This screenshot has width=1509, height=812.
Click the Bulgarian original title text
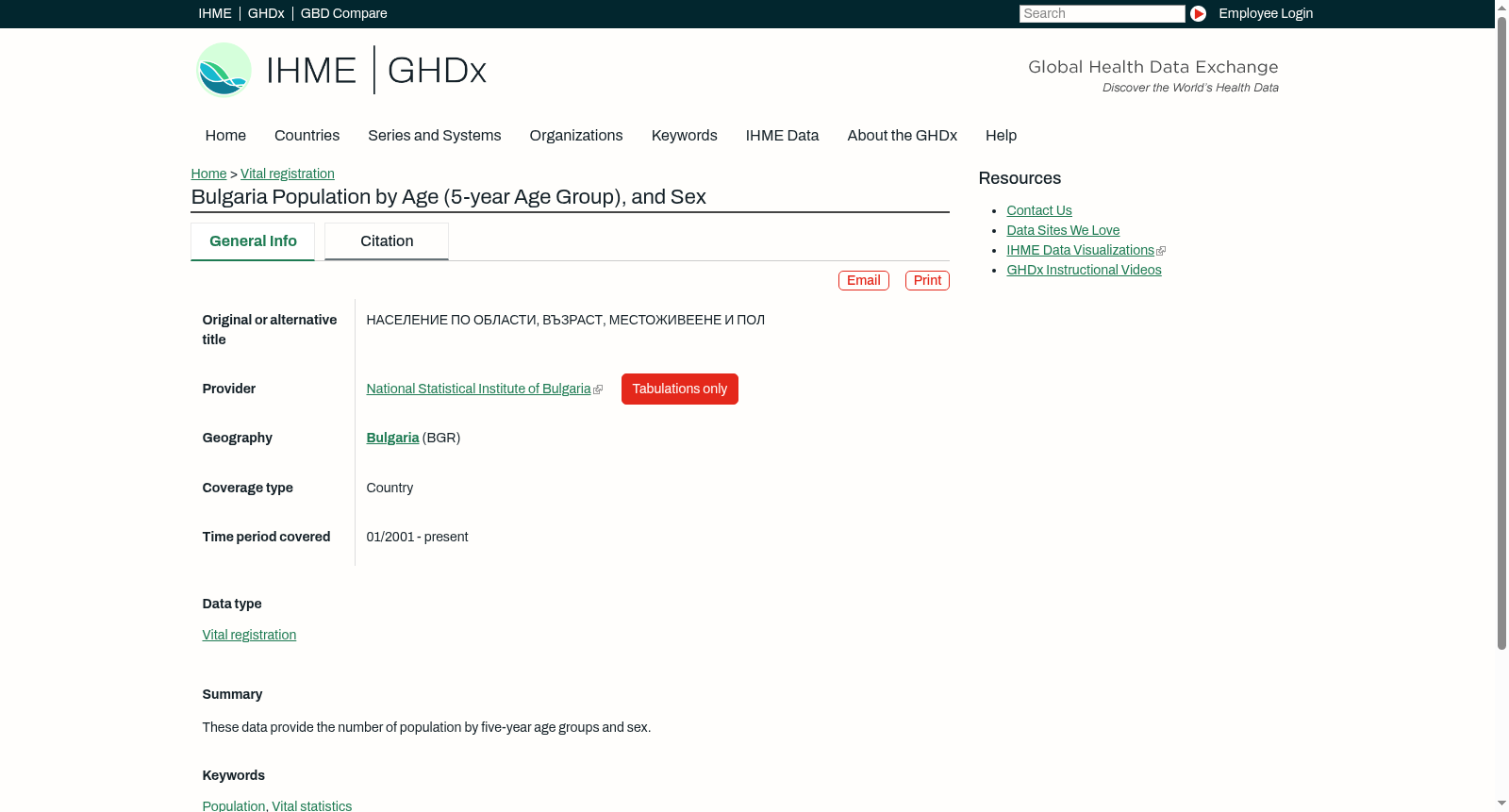(566, 320)
